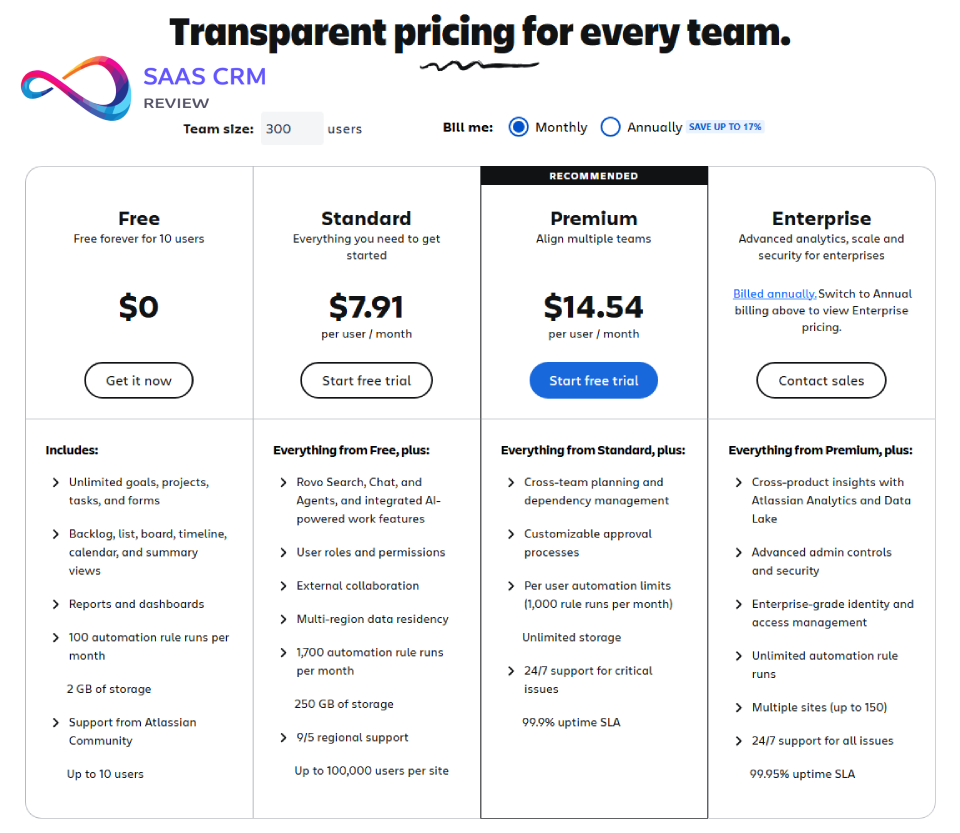
Task: Expand Multi-region data residency chevron
Action: tap(284, 620)
